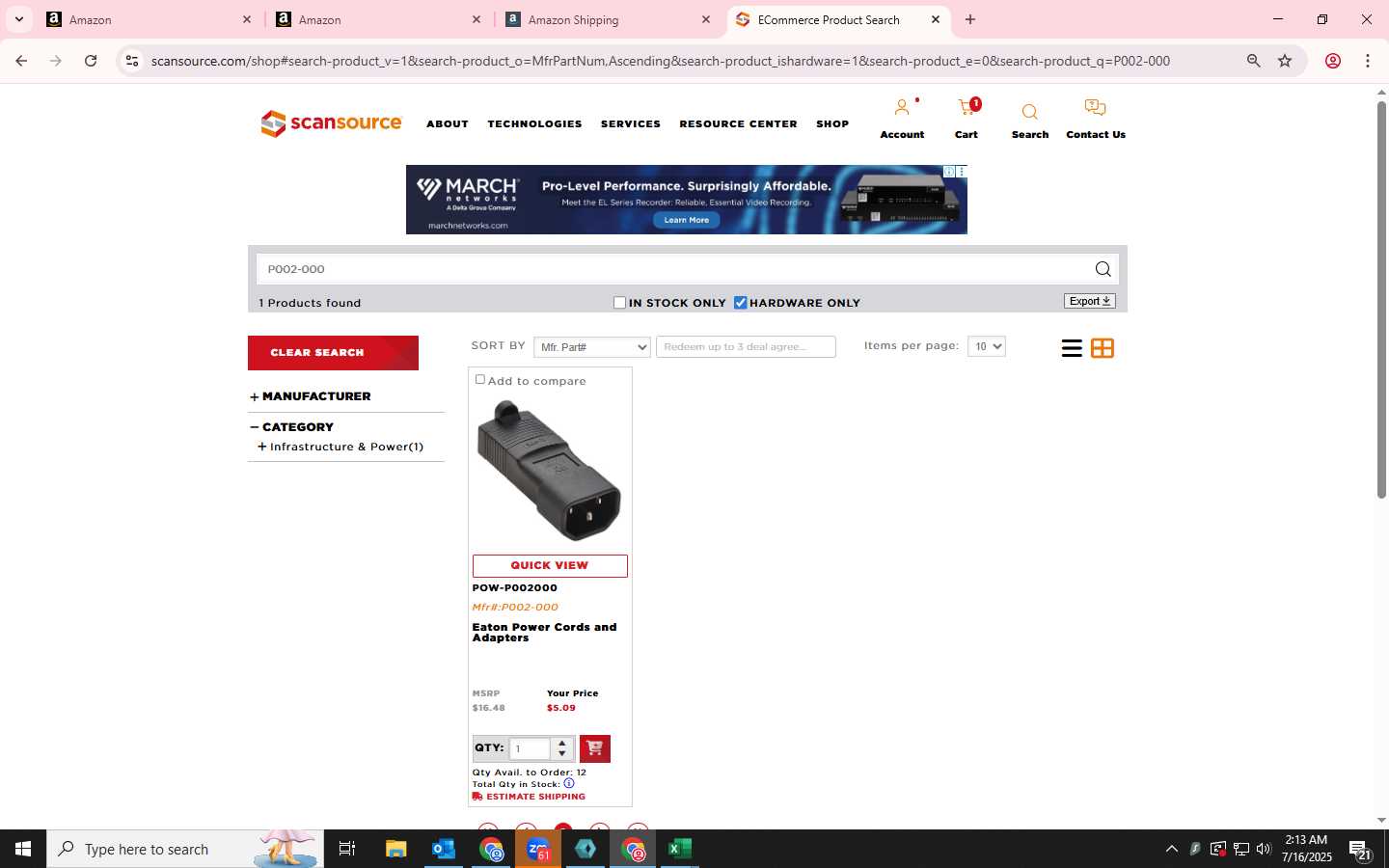Open the About menu
The height and width of the screenshot is (868, 1389).
point(448,123)
